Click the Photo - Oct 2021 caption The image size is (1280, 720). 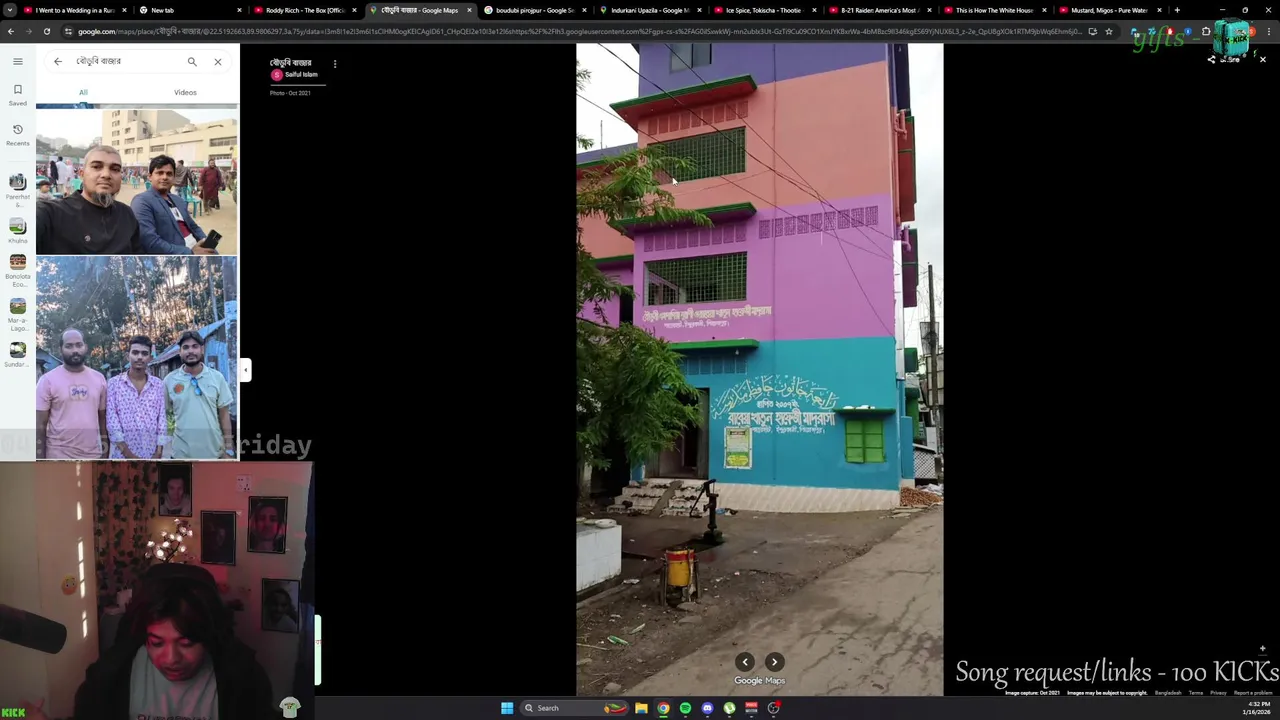(x=290, y=93)
